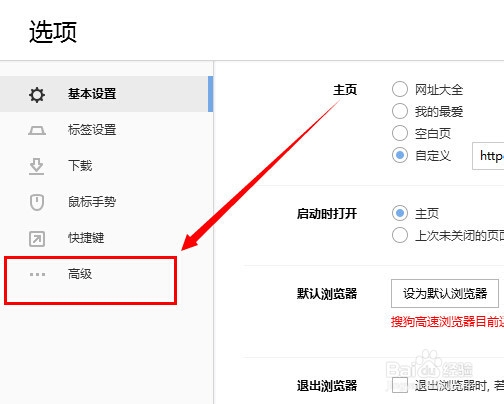This screenshot has width=504, height=404.
Task: Click the tab icon beside 标签设置
Action: click(x=37, y=130)
